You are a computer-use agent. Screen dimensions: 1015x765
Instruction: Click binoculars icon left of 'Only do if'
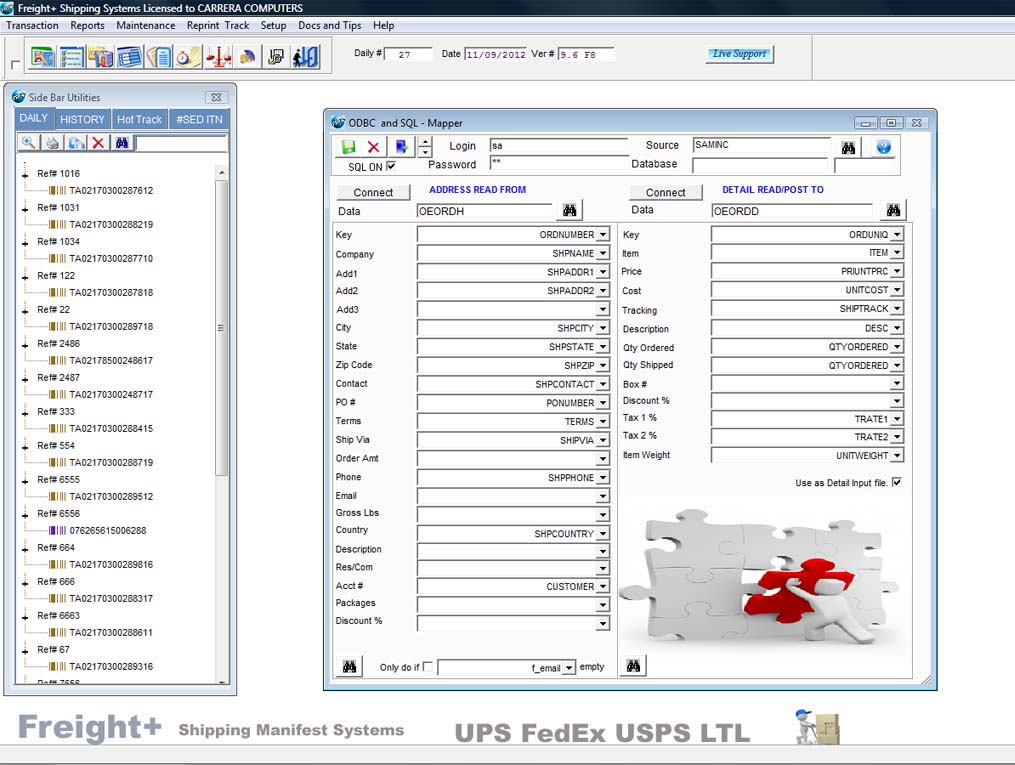(349, 666)
